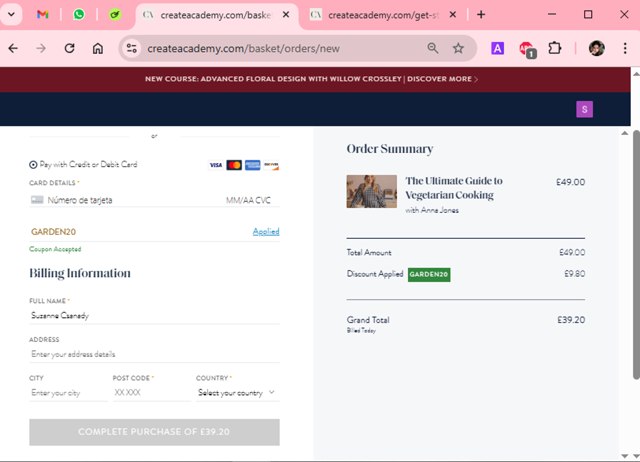Click the American Express logo
This screenshot has width=640, height=462.
pyautogui.click(x=253, y=165)
